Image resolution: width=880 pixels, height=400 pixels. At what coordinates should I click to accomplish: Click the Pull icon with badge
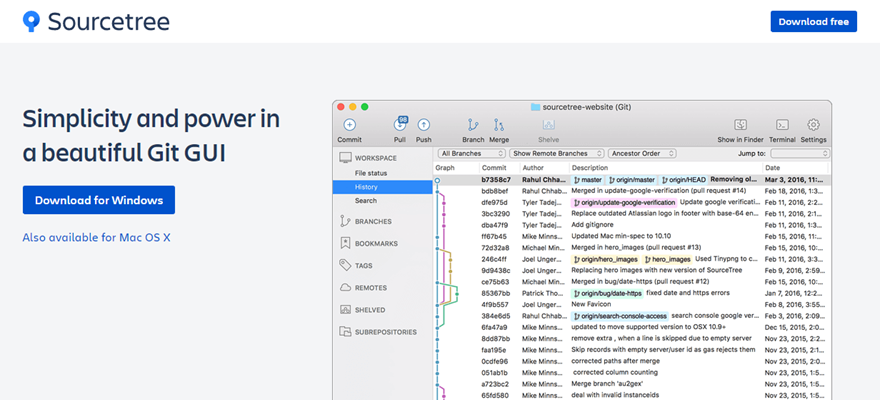pos(400,125)
